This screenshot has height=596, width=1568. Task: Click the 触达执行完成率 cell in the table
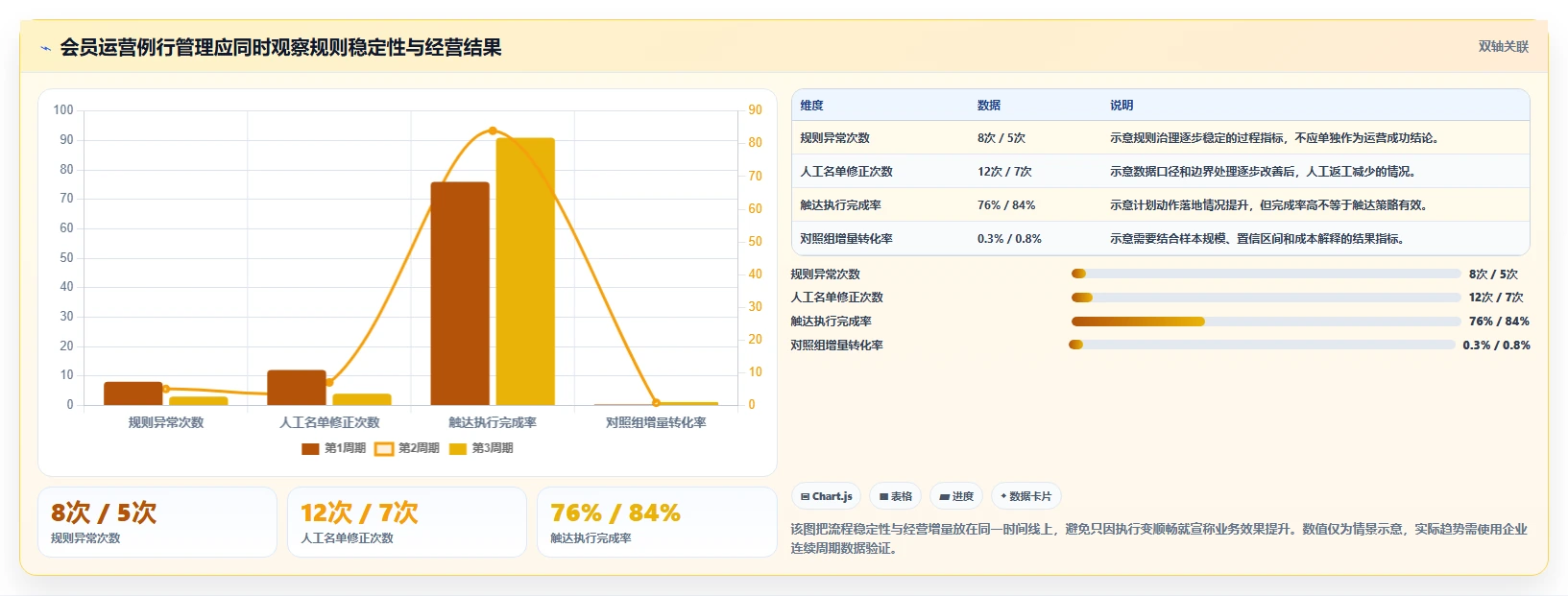coord(840,205)
